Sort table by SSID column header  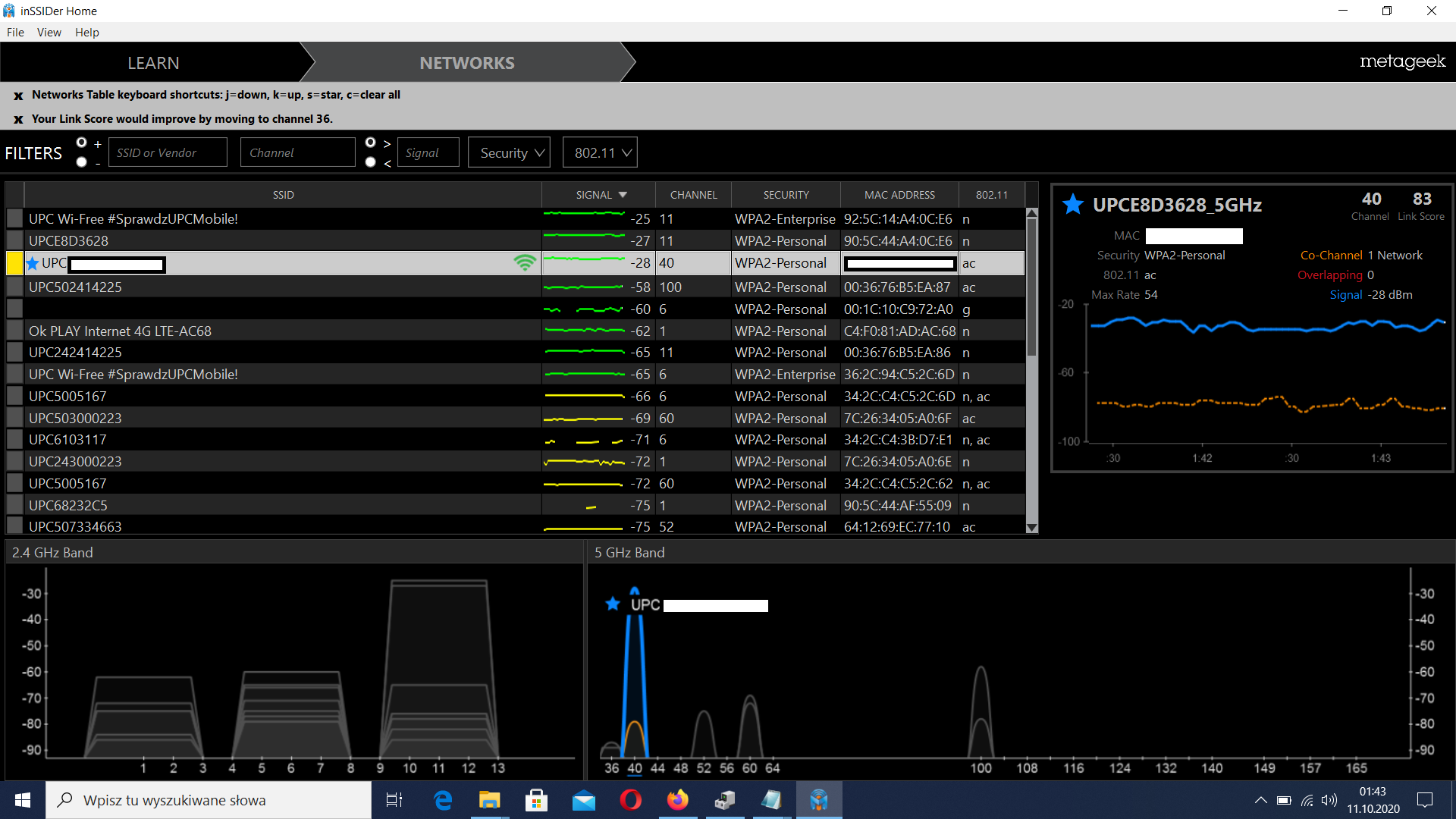click(x=283, y=195)
